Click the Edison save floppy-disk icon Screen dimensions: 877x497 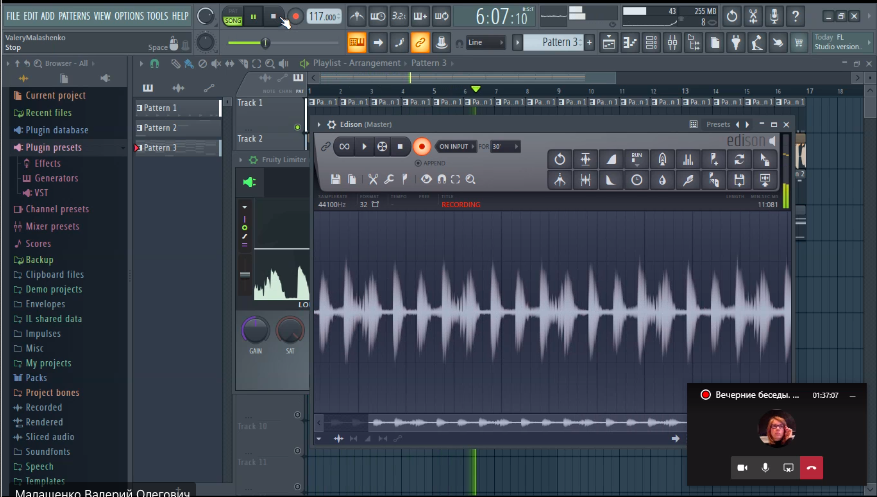(x=336, y=179)
